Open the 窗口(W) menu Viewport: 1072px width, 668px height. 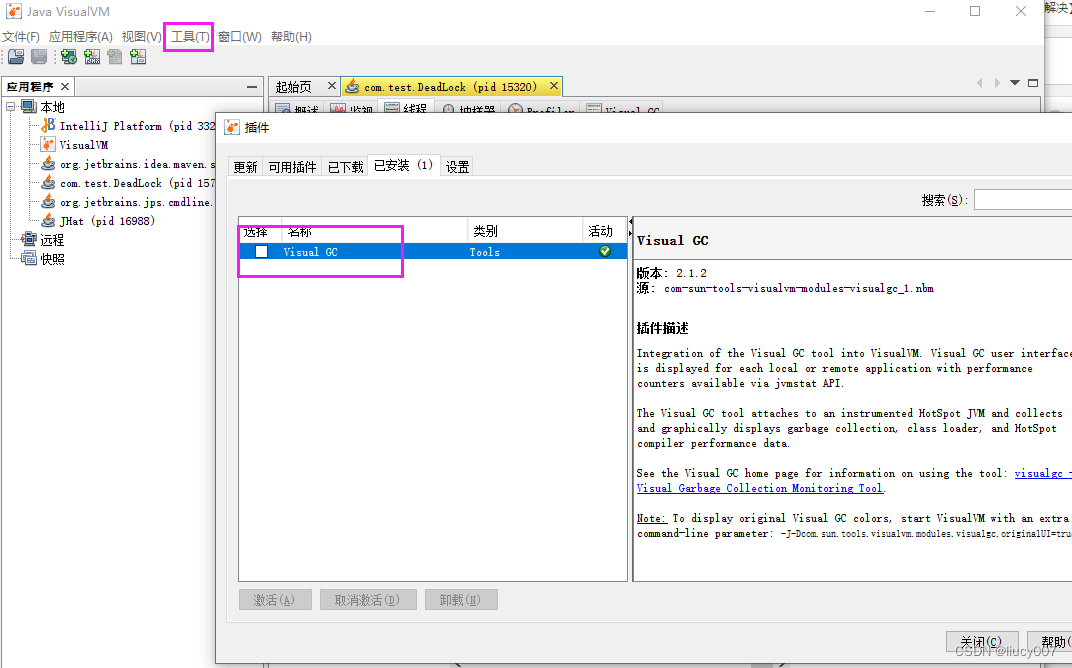coord(240,36)
